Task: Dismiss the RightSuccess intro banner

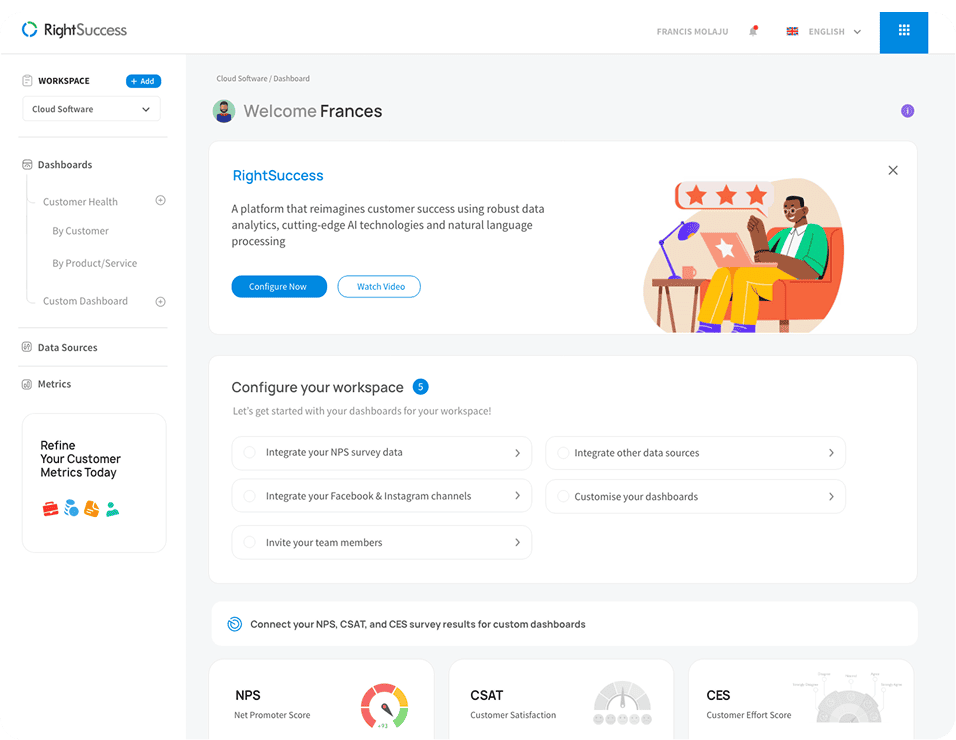Action: tap(893, 171)
